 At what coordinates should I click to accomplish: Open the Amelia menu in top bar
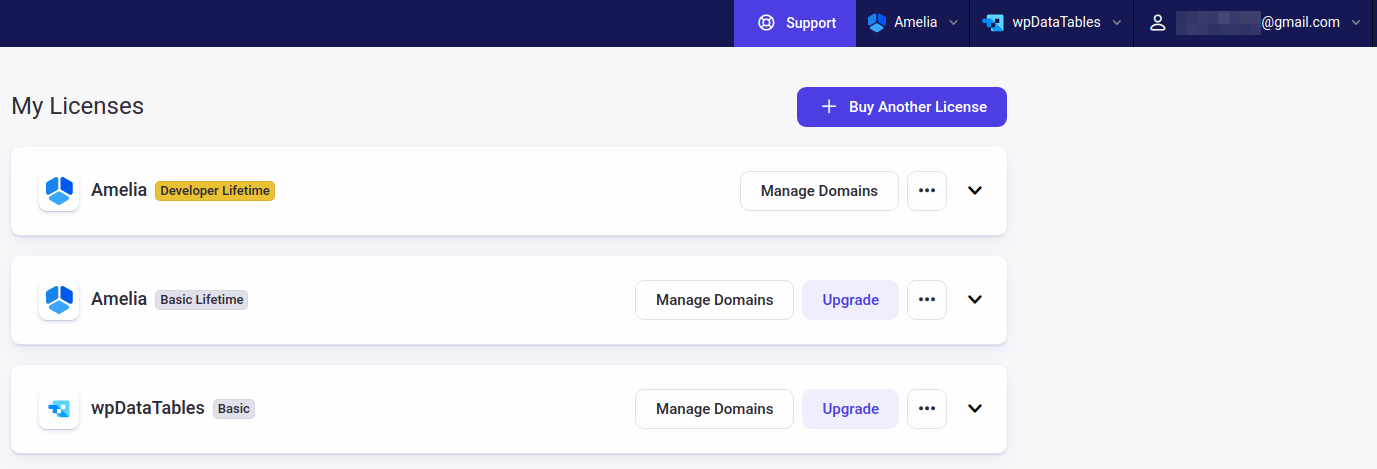(912, 23)
